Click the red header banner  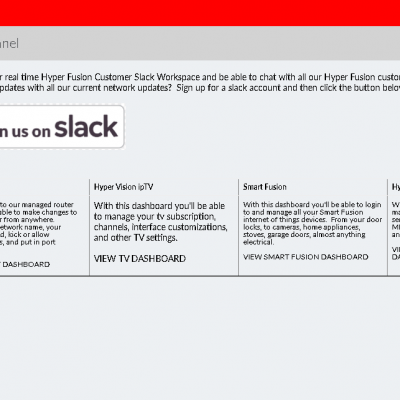(200, 13)
